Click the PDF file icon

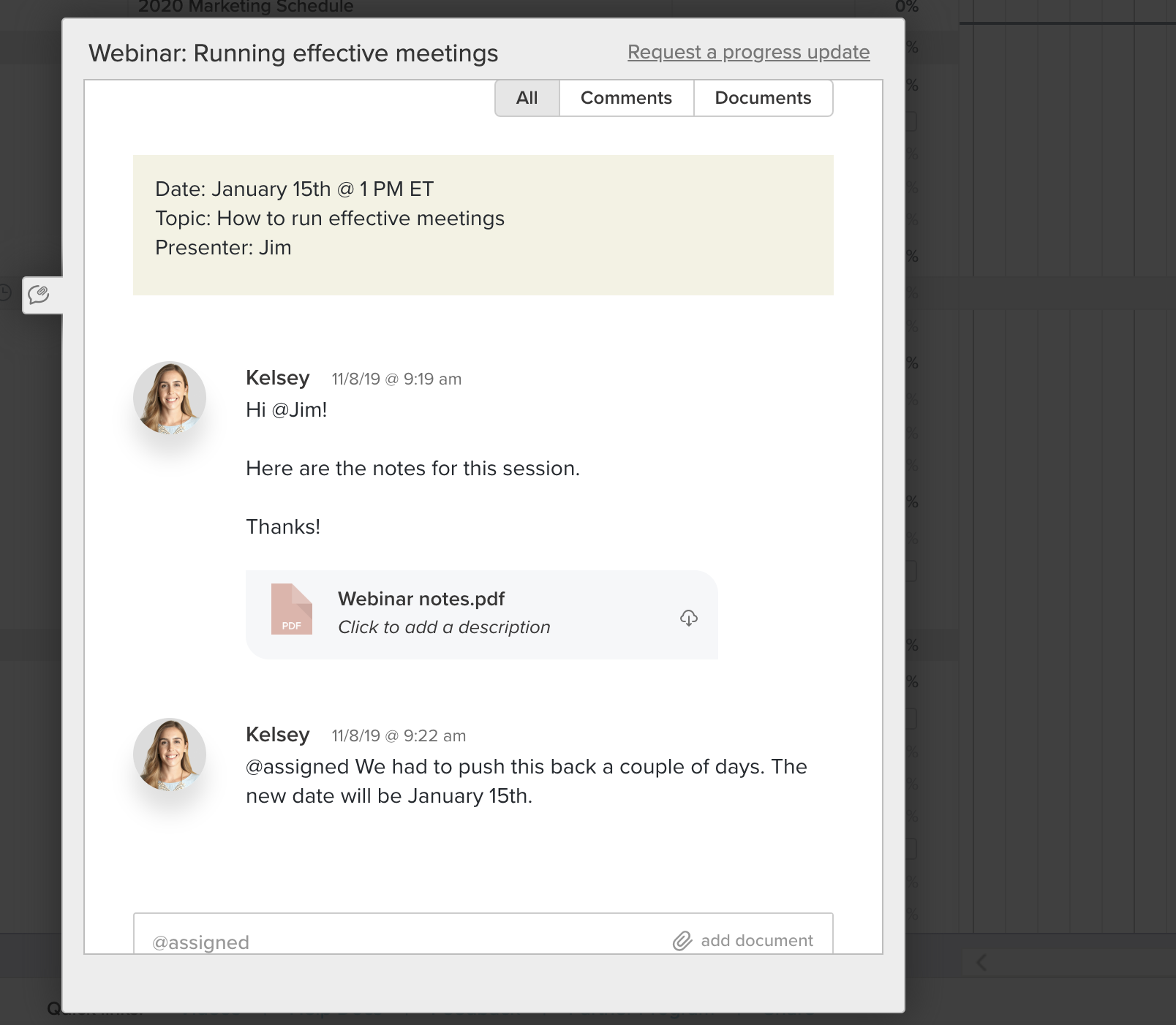click(291, 609)
